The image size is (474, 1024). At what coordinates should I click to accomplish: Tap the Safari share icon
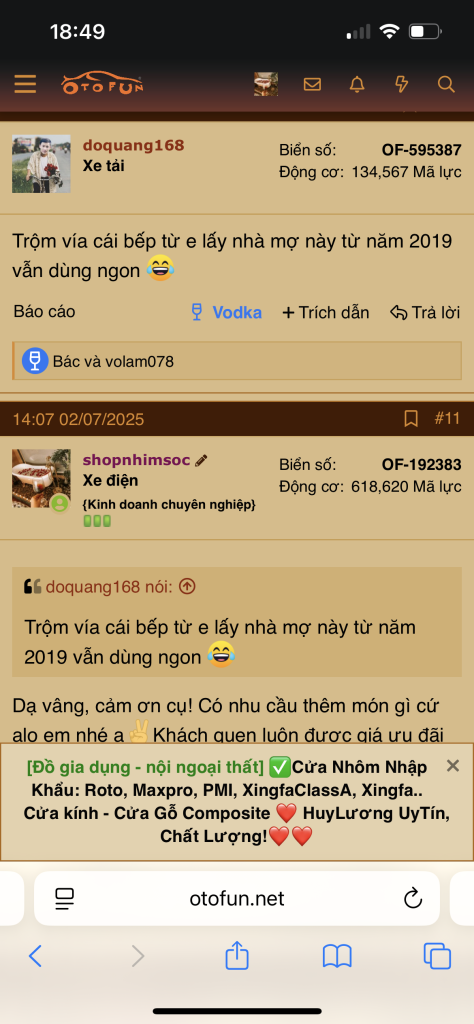pyautogui.click(x=237, y=955)
